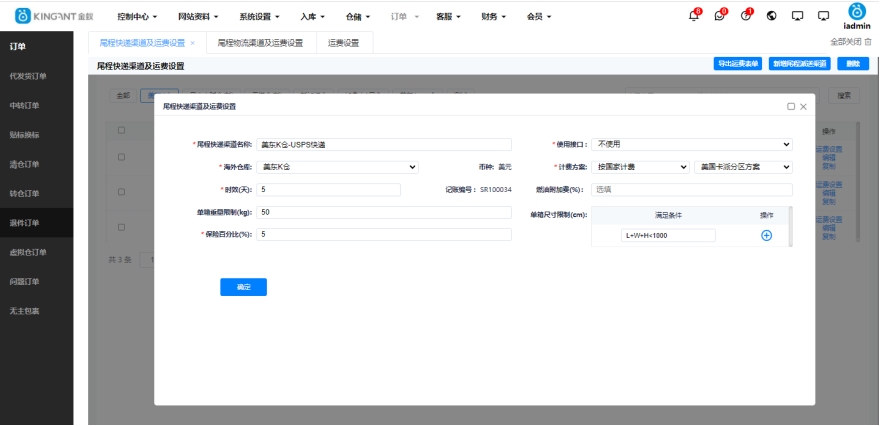
Task: Maximize the 尾程快递渠道及运费设置 dialog
Action: (x=791, y=106)
